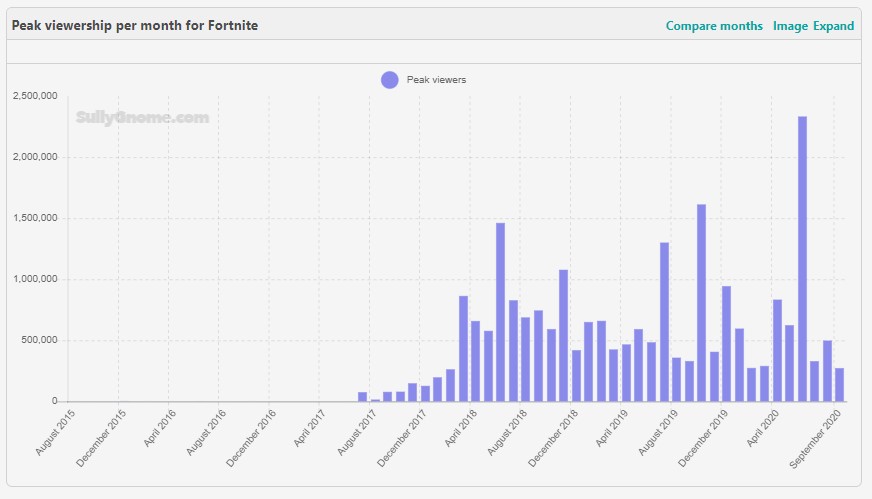Click the December 2017 axis label
Image resolution: width=872 pixels, height=499 pixels.
coord(402,438)
